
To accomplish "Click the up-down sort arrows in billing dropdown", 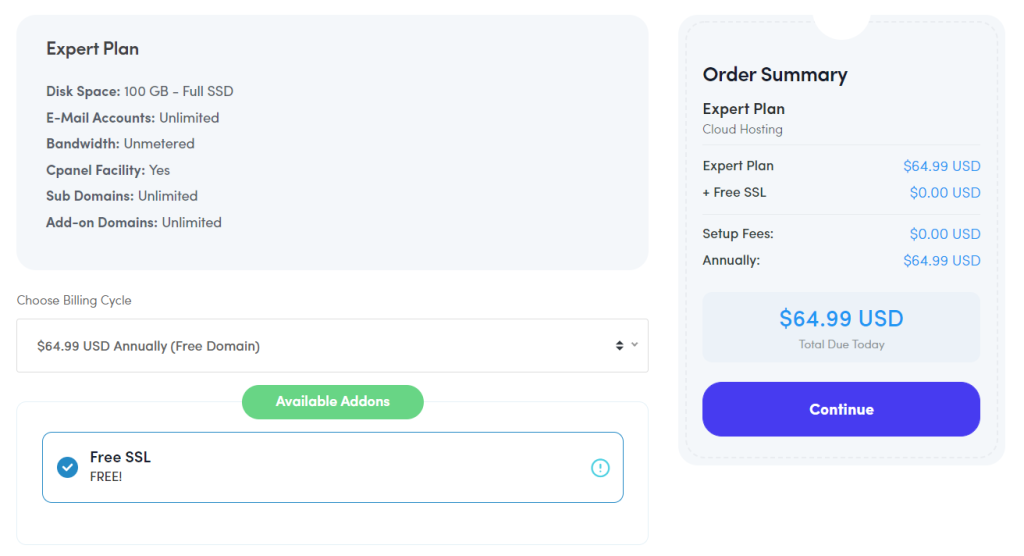I will 619,346.
